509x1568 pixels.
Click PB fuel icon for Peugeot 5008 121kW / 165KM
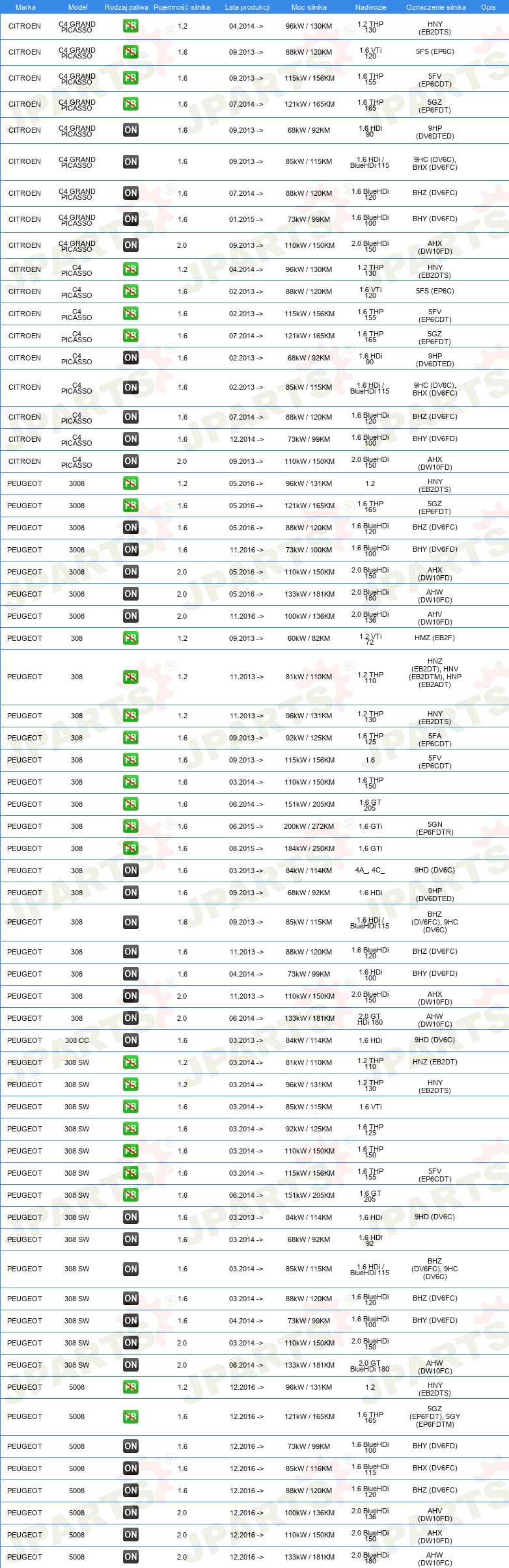[131, 1417]
